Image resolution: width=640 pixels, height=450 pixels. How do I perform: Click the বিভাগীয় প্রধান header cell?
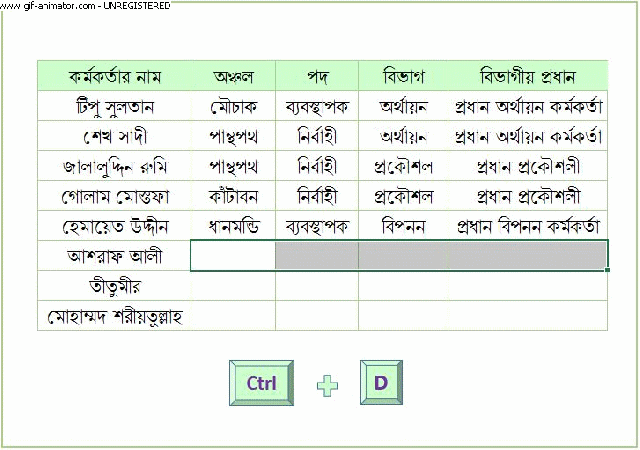pyautogui.click(x=527, y=76)
